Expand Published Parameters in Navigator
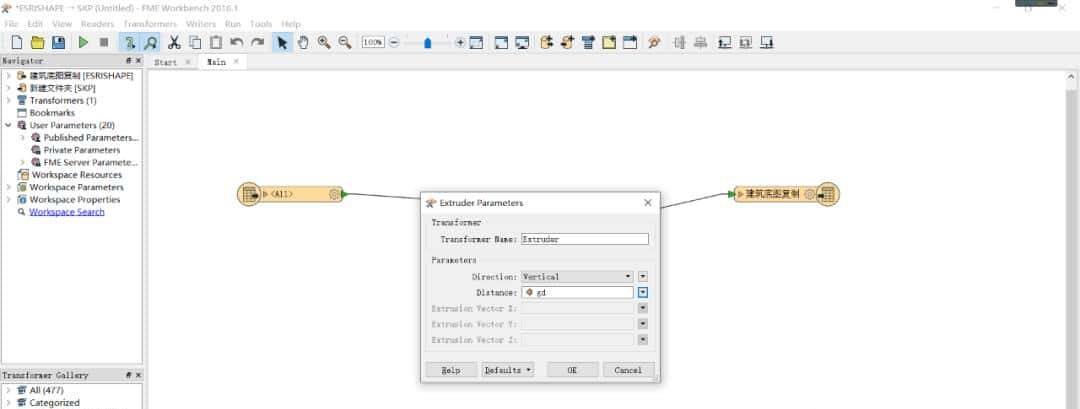Screen dimensions: 1080x409 click(x=23, y=138)
